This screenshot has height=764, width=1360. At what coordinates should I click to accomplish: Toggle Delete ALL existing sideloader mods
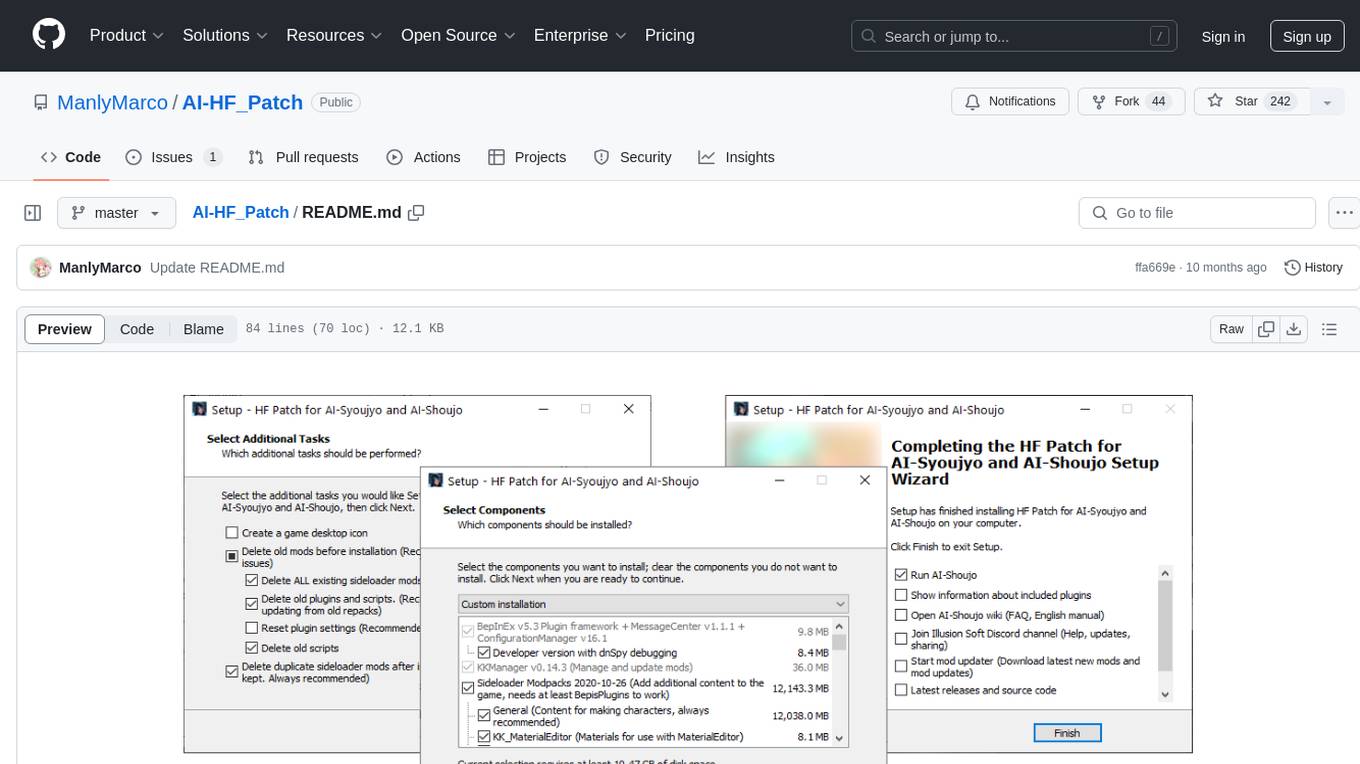[252, 580]
